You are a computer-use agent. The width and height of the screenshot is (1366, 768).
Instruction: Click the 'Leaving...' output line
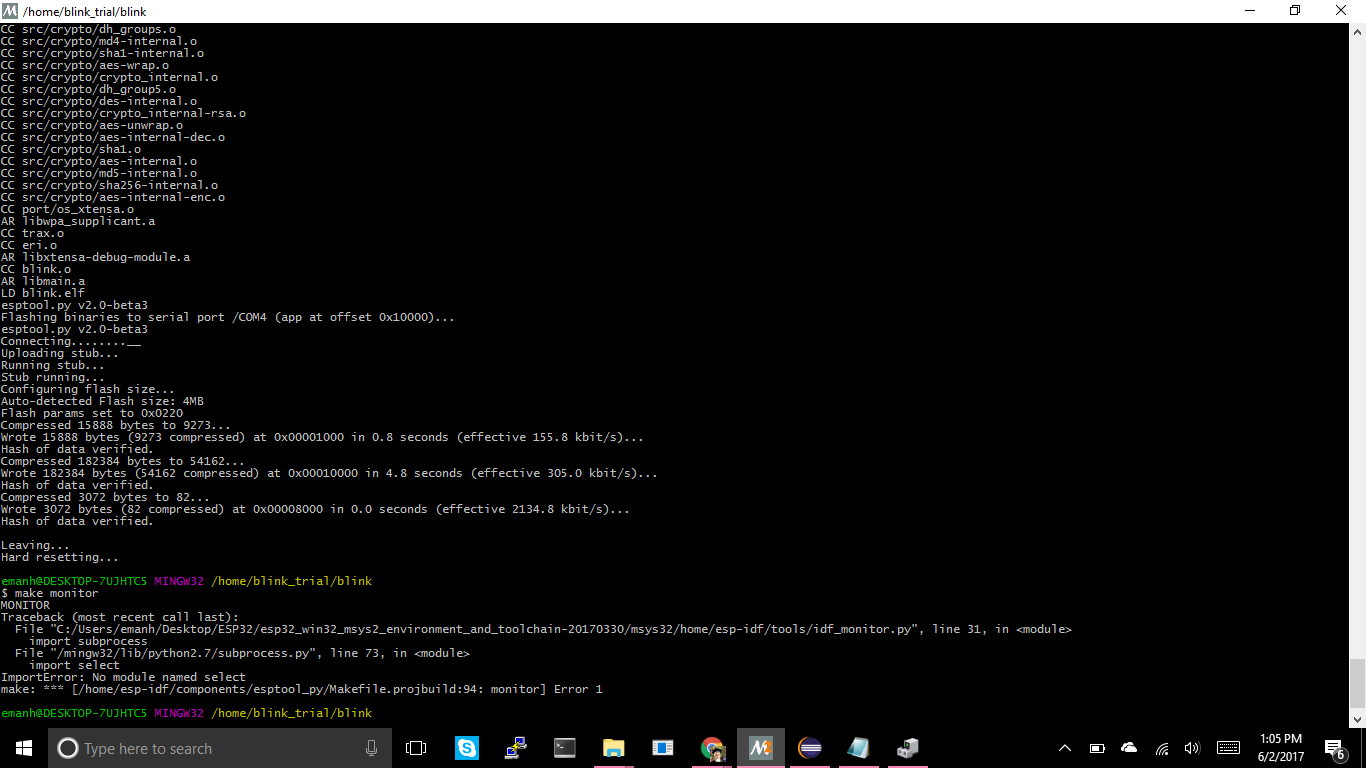36,545
